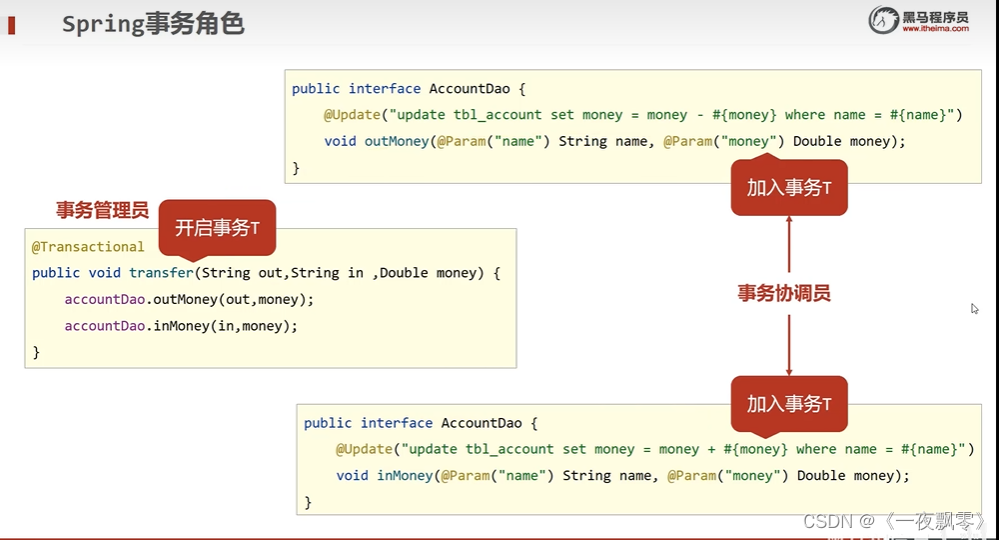This screenshot has width=999, height=540.
Task: Click the @Transactional annotation text
Action: coord(88,247)
